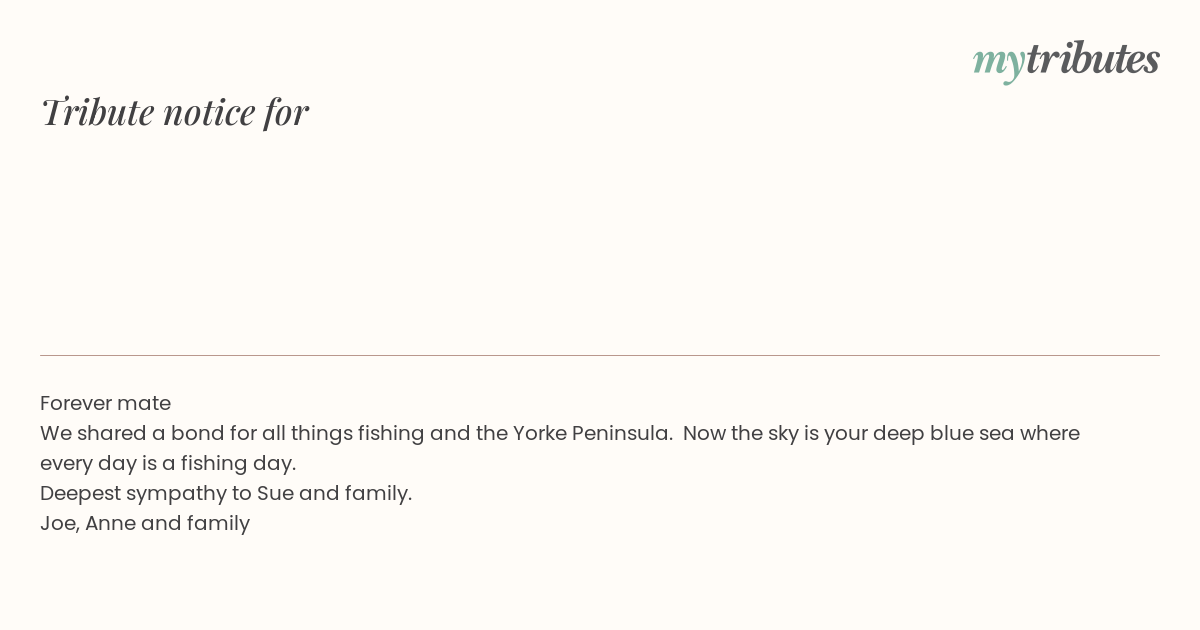This screenshot has width=1200, height=630.
Task: Click the words "Yorke Peninsula" in the message
Action: click(592, 433)
